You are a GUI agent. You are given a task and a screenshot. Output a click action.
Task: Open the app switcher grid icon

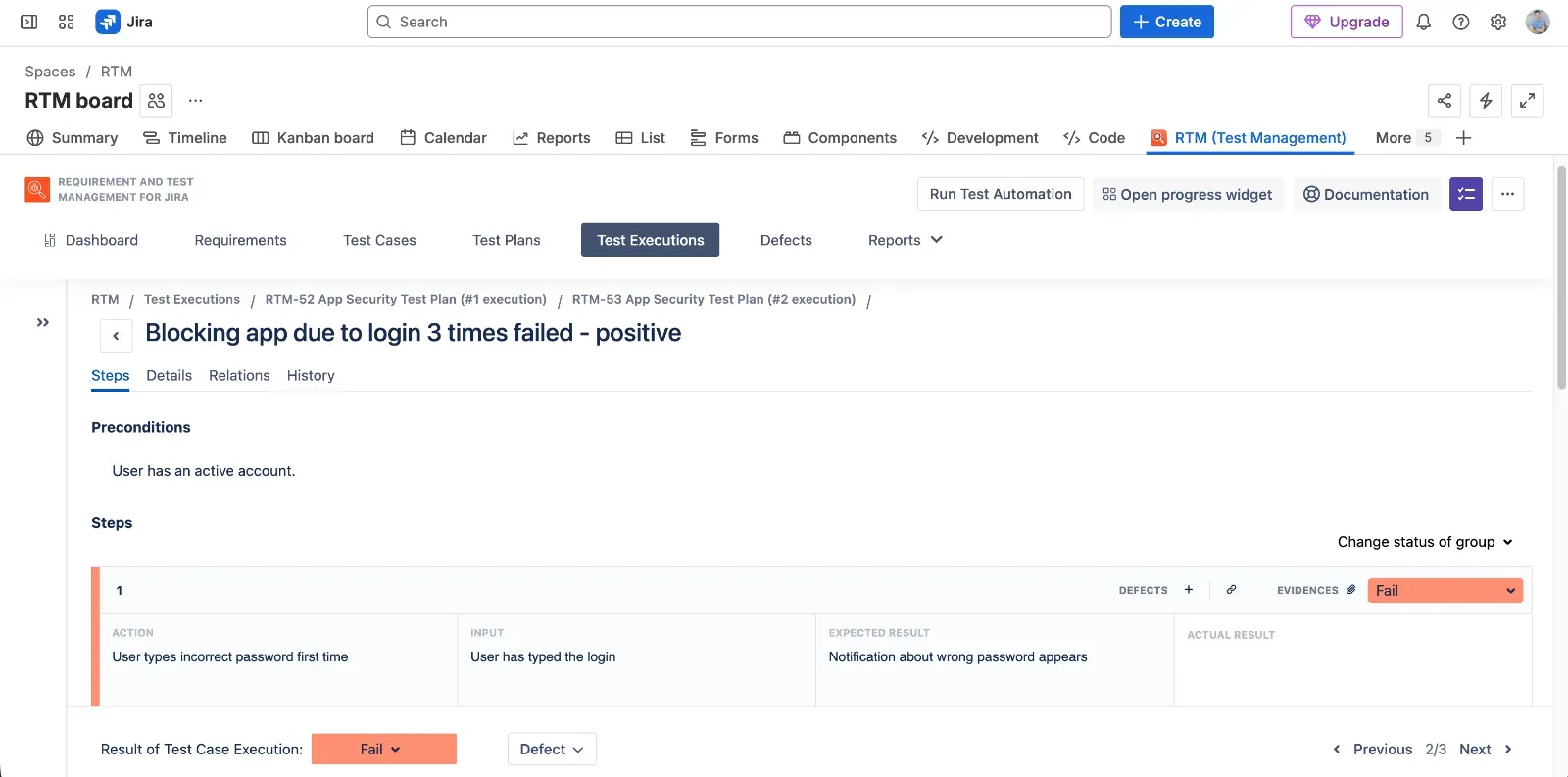point(67,22)
